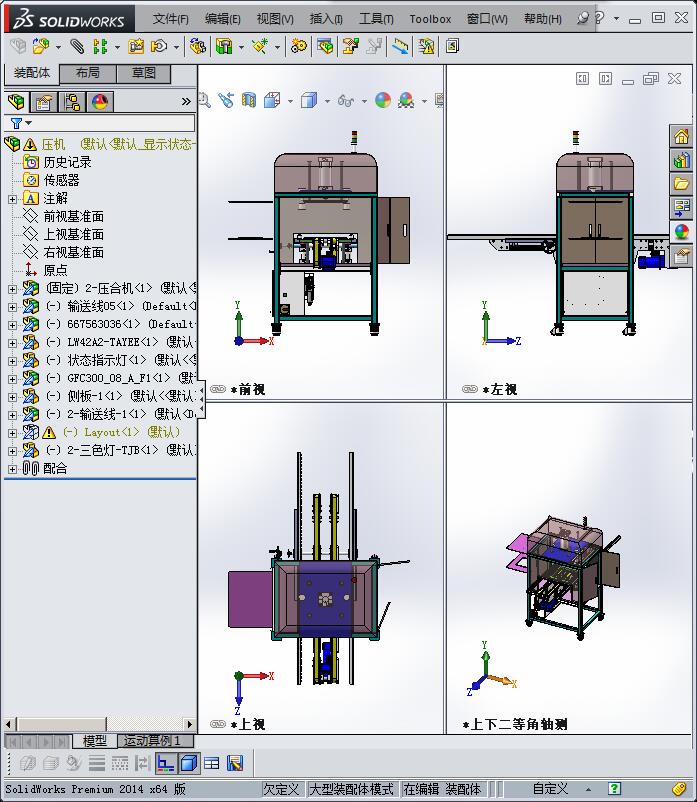Click the Linear Component Pattern icon
Viewport: 697px width, 802px height.
point(100,47)
